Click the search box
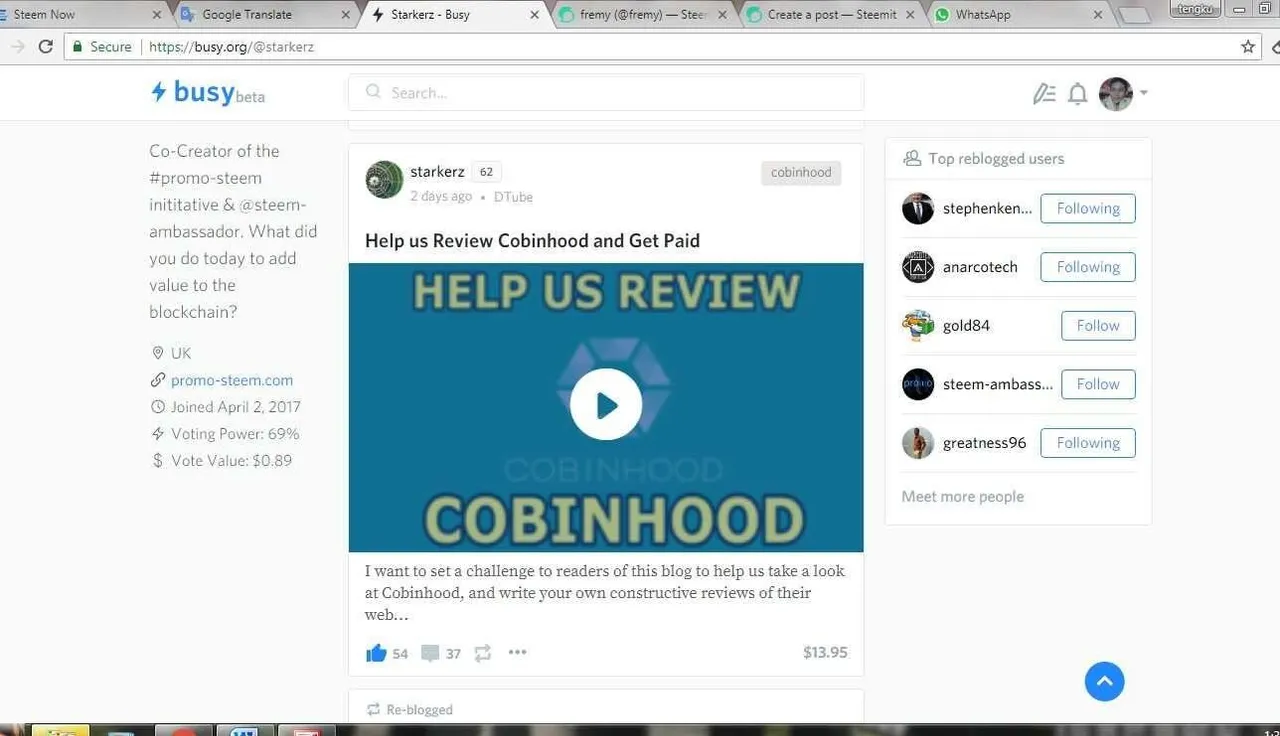 pos(606,92)
